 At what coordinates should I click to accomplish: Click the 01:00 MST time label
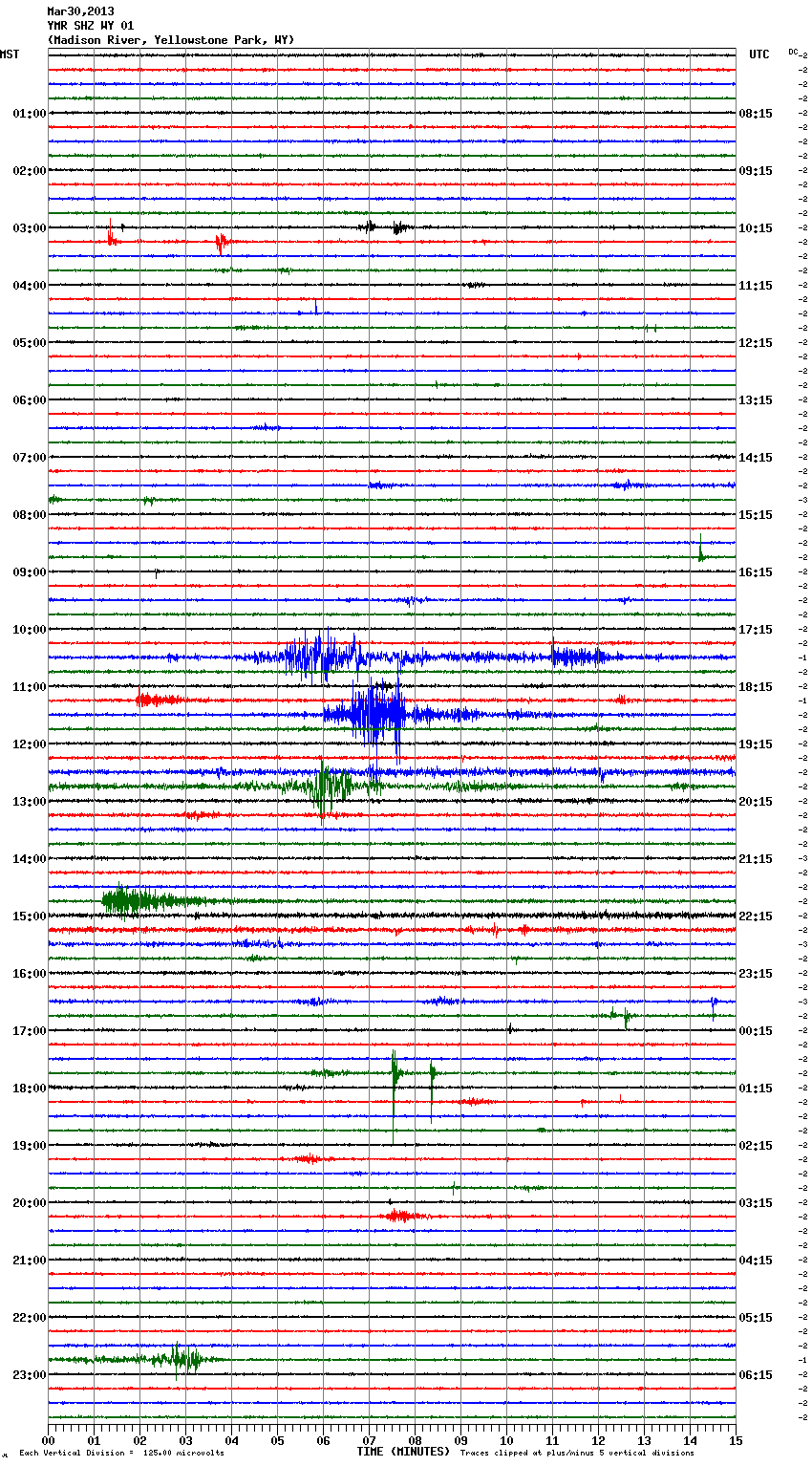point(30,114)
